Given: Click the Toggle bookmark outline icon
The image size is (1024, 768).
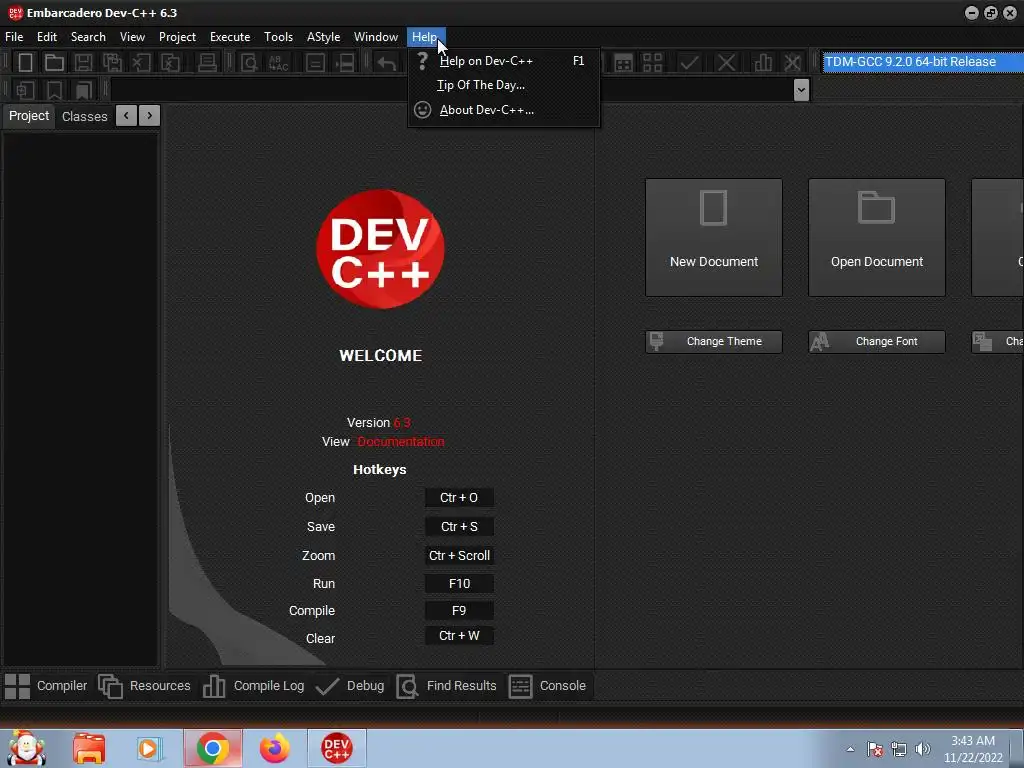Looking at the screenshot, I should [54, 90].
